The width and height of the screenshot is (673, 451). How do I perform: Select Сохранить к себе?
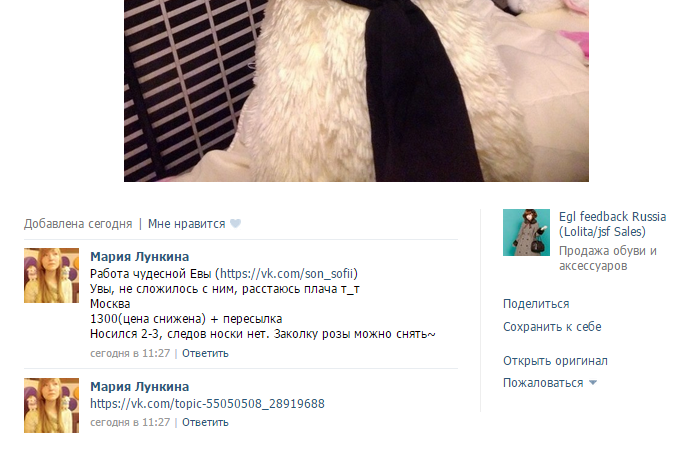[552, 327]
